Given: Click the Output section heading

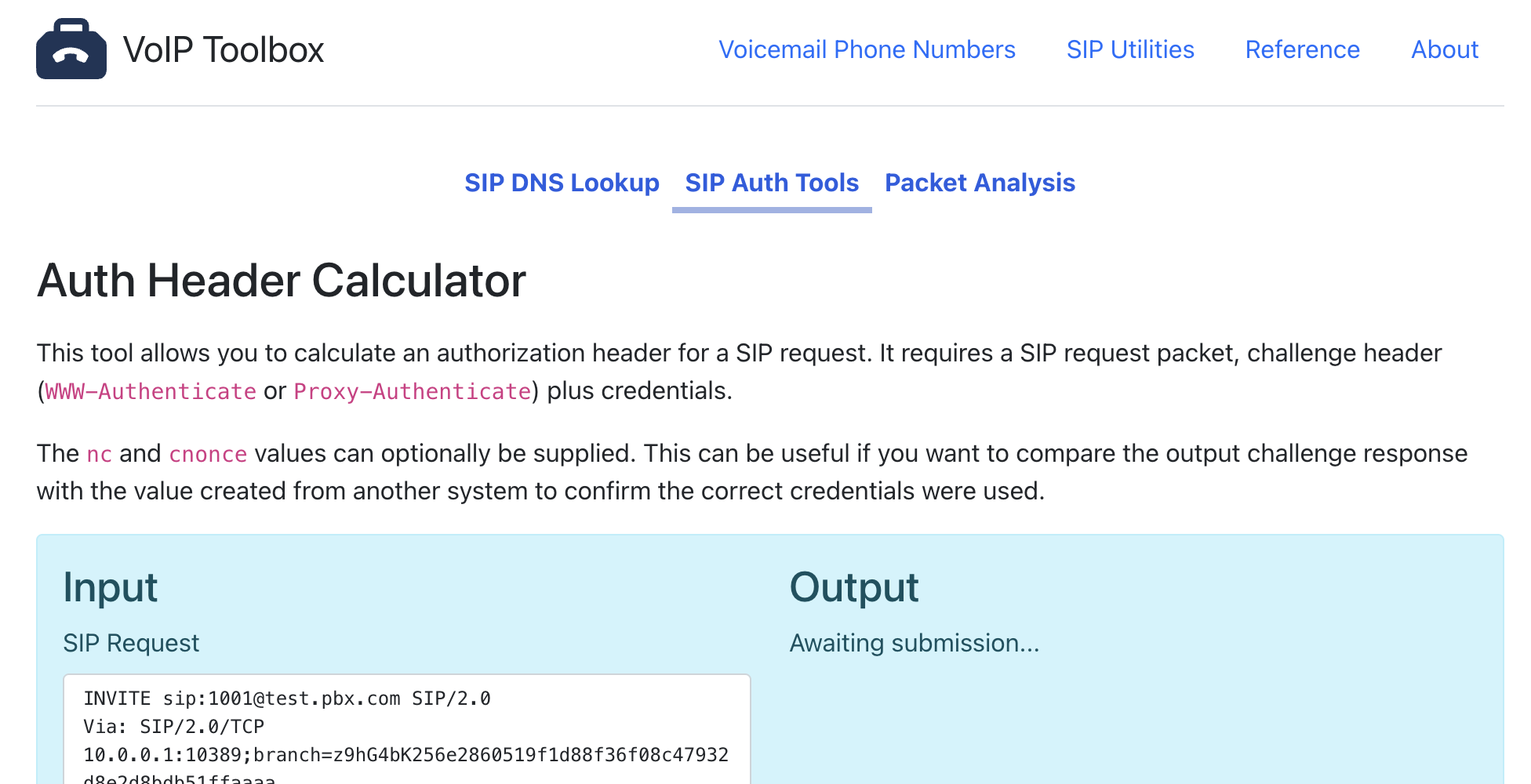Looking at the screenshot, I should [853, 587].
